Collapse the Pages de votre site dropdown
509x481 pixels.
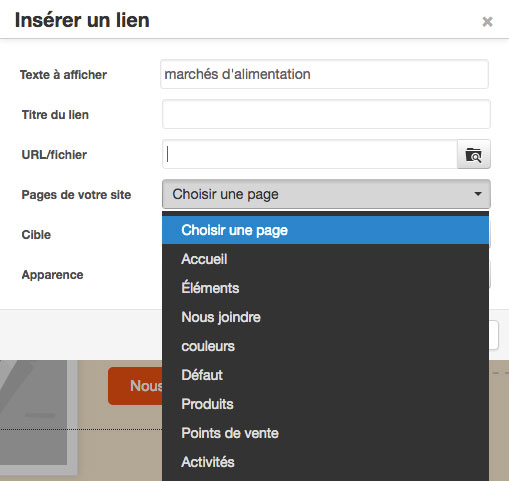click(x=326, y=194)
